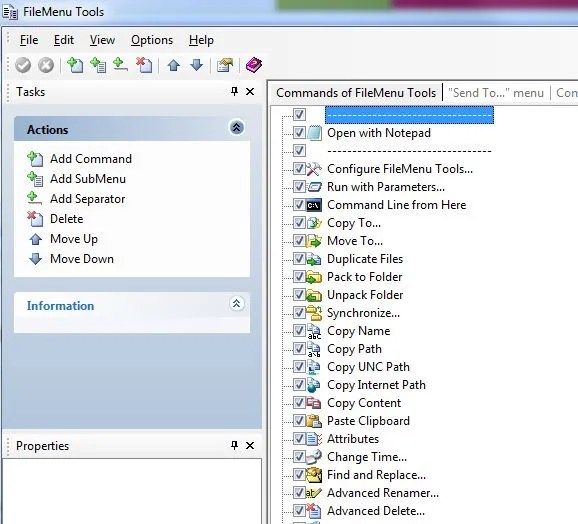This screenshot has height=524, width=578.
Task: Click the Delete toolbar icon with red X
Action: click(x=144, y=65)
